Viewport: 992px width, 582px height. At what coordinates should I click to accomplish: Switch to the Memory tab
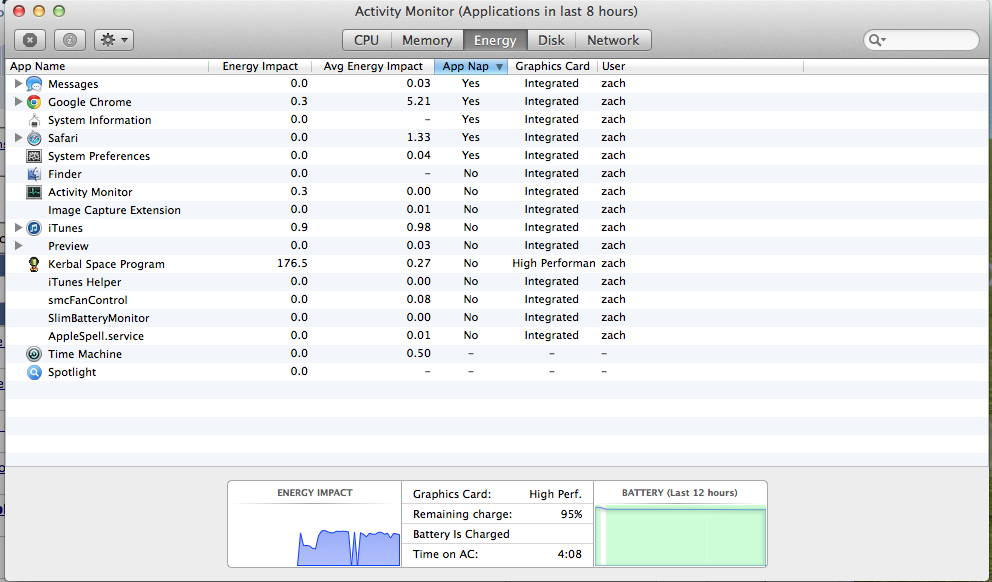coord(427,40)
